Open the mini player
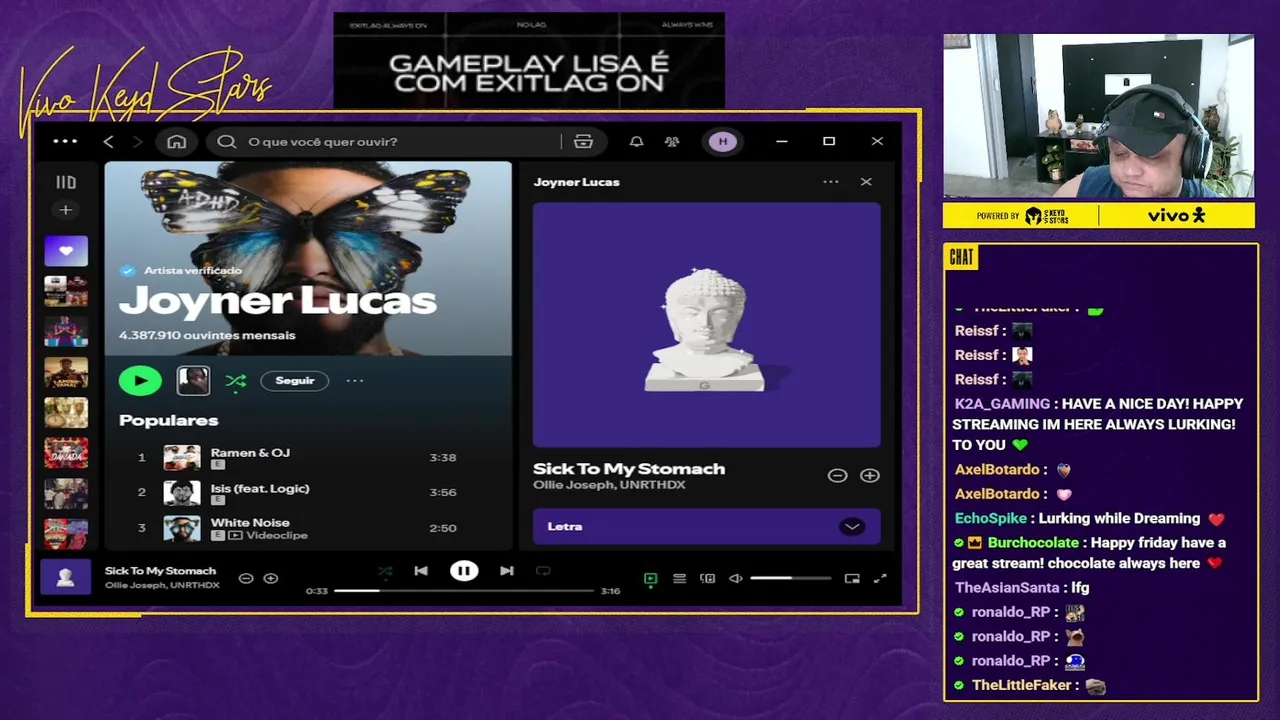 [852, 578]
